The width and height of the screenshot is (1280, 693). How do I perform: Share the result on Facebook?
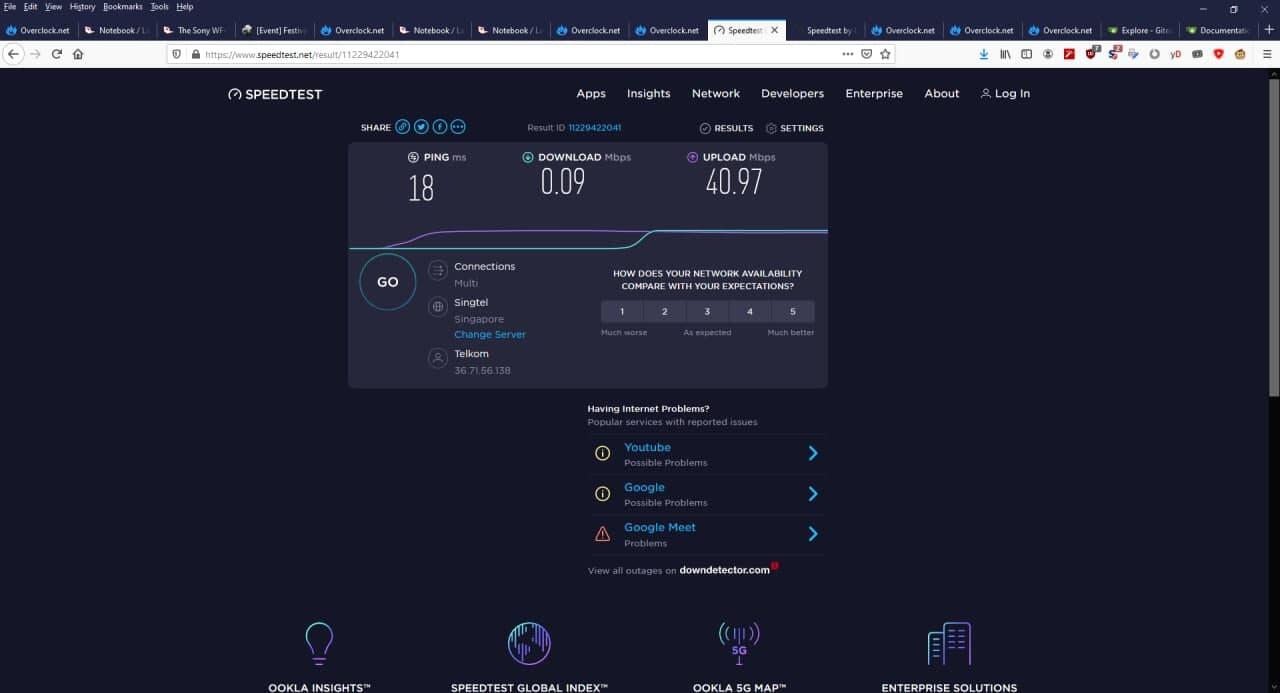click(440, 127)
